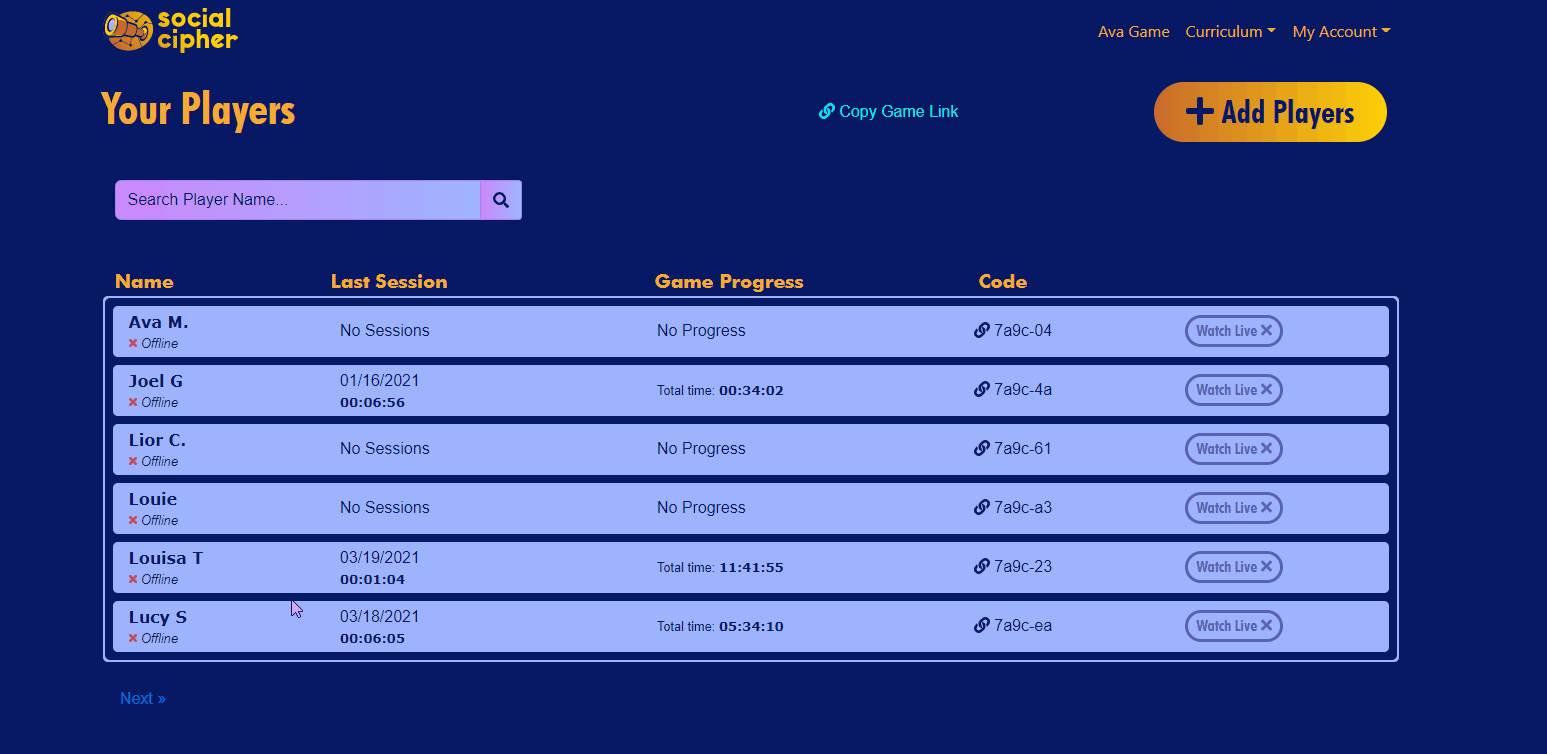
Task: Click the link icon beside code 7a9c-a3
Action: (981, 508)
